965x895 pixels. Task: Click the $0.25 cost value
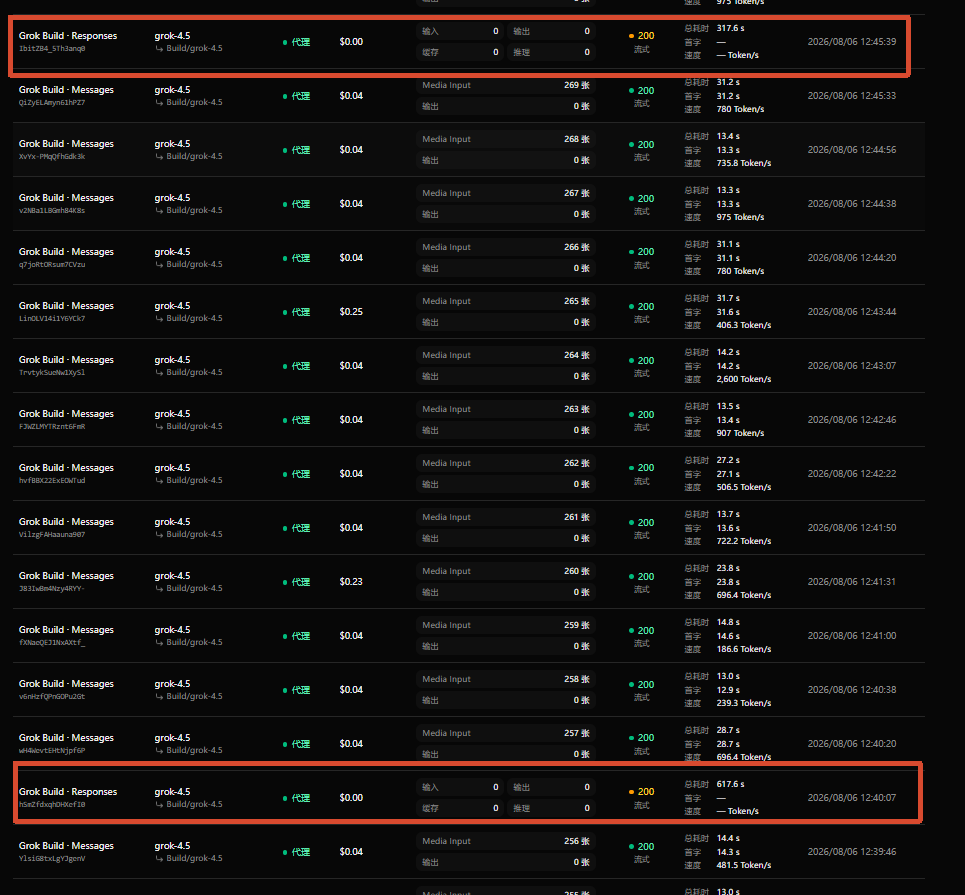pos(351,311)
